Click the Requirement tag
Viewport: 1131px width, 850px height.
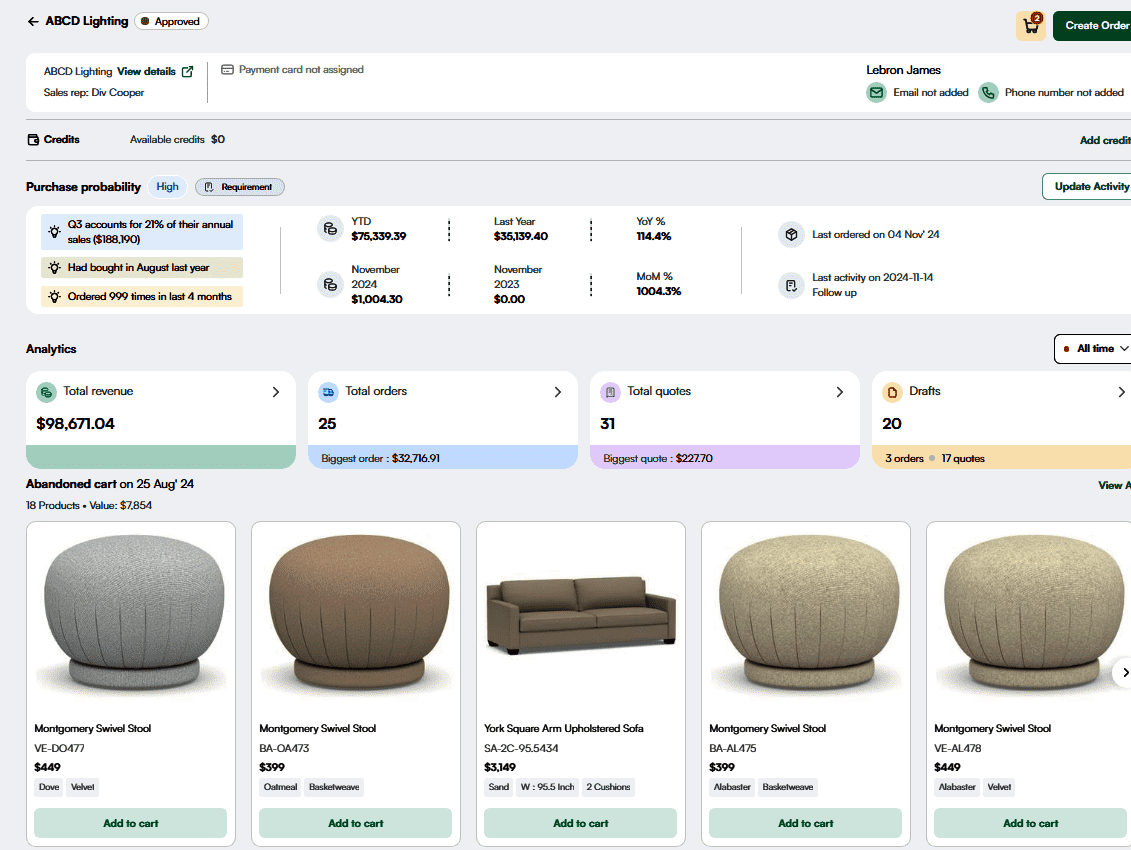tap(240, 187)
